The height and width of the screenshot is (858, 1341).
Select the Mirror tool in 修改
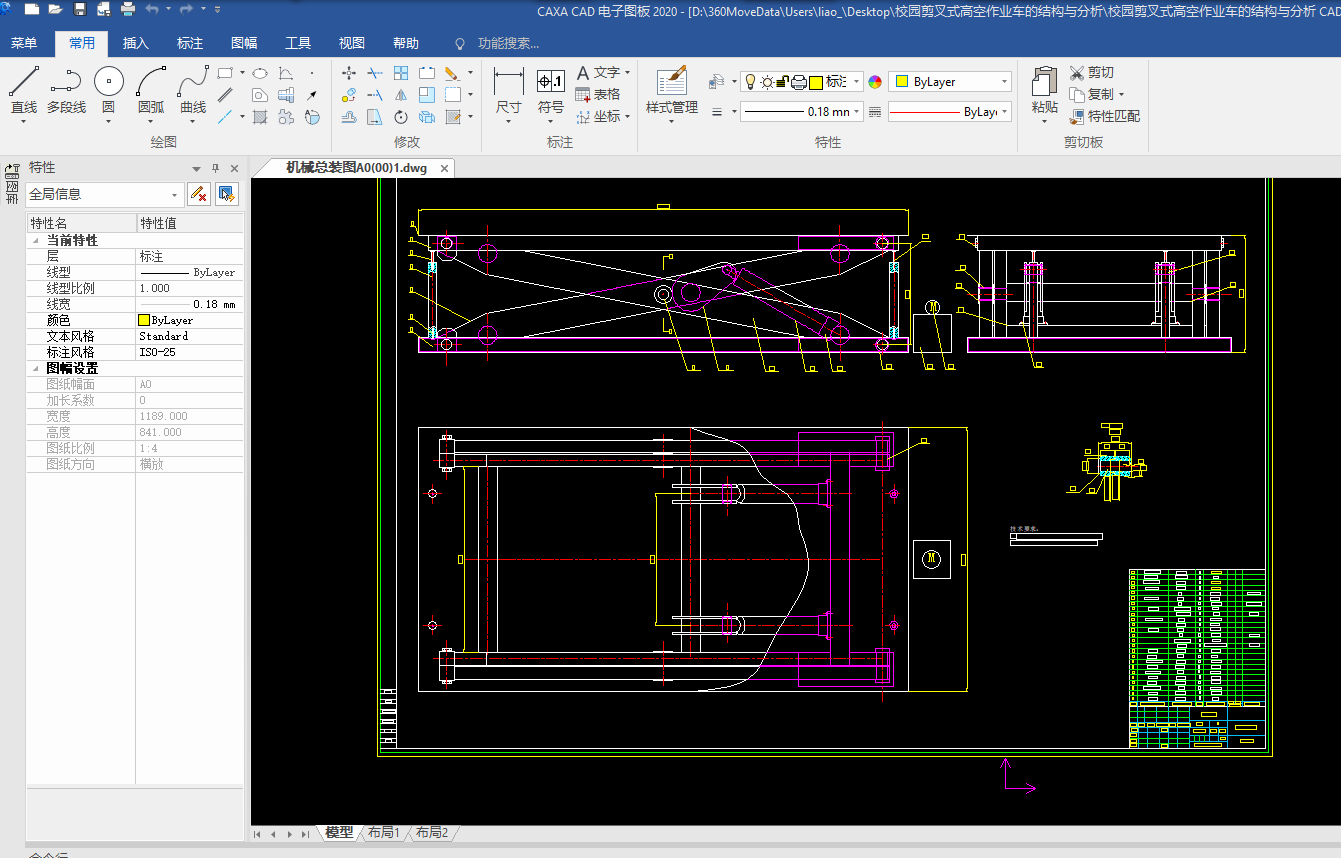[401, 95]
